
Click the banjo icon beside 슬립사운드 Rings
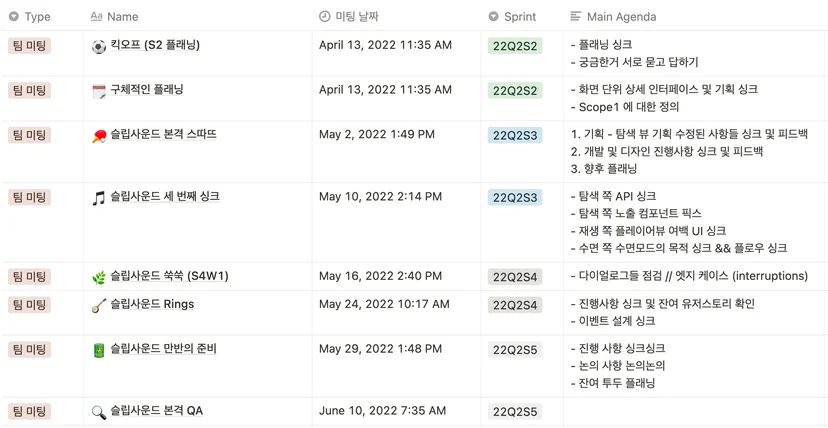(x=99, y=306)
